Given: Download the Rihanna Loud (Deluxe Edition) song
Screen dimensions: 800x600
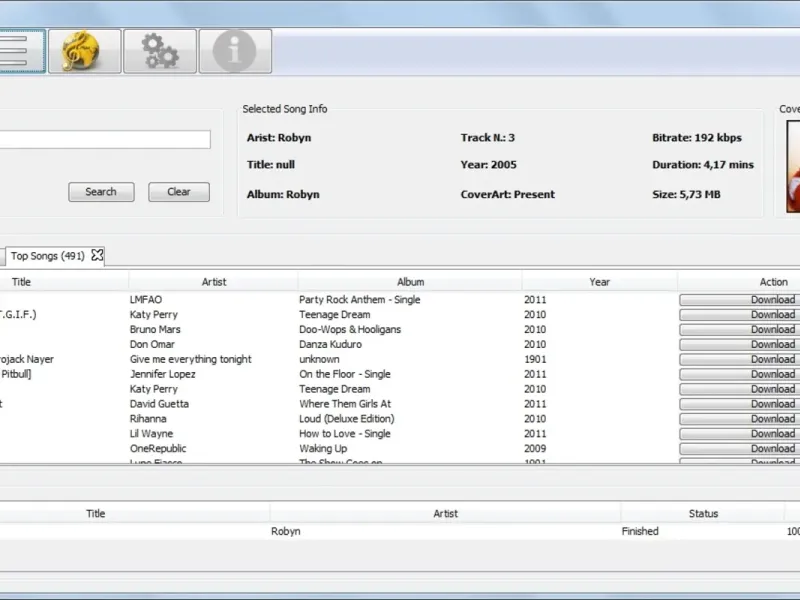Looking at the screenshot, I should 740,420.
